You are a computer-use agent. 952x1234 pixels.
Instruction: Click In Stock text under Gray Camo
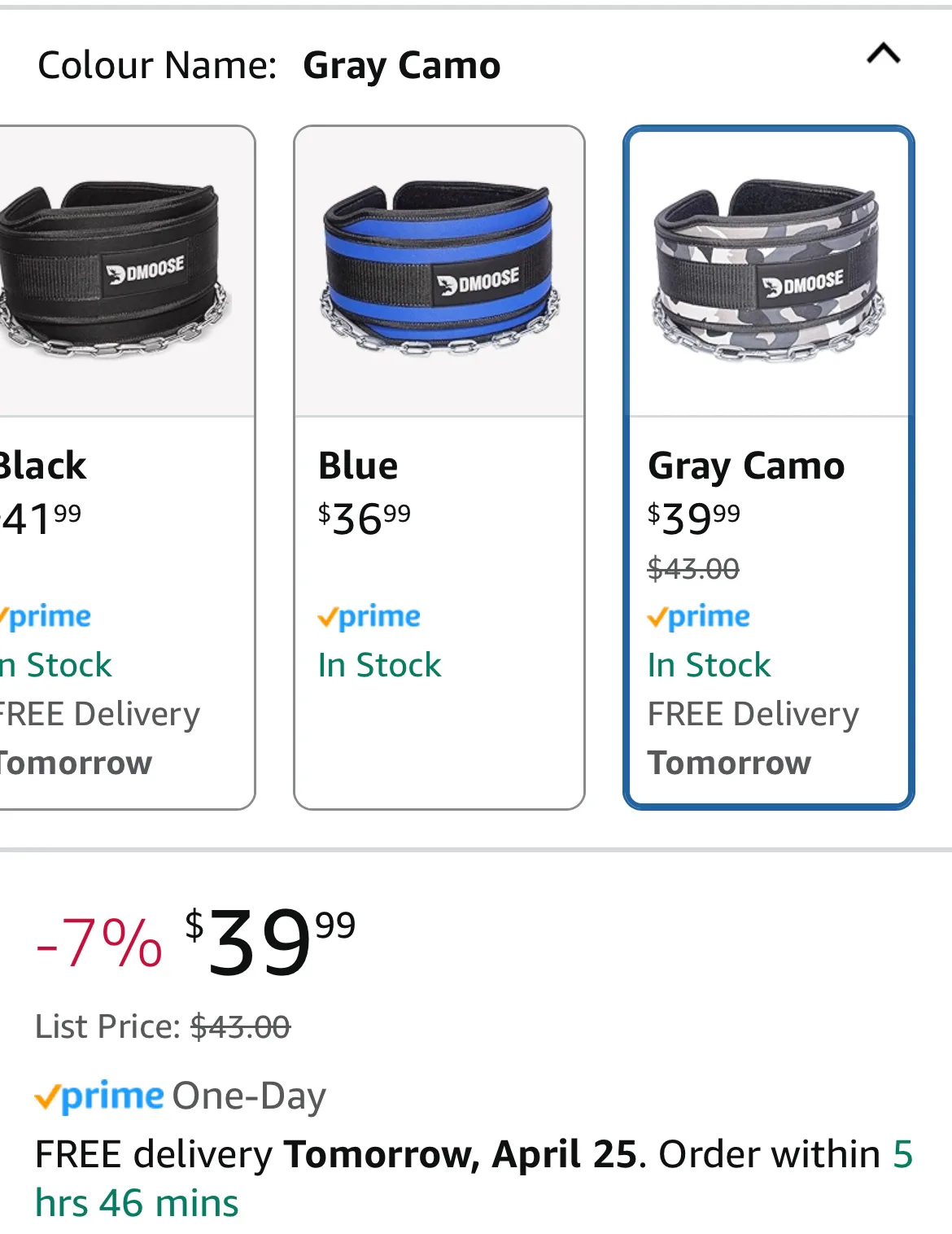tap(709, 665)
